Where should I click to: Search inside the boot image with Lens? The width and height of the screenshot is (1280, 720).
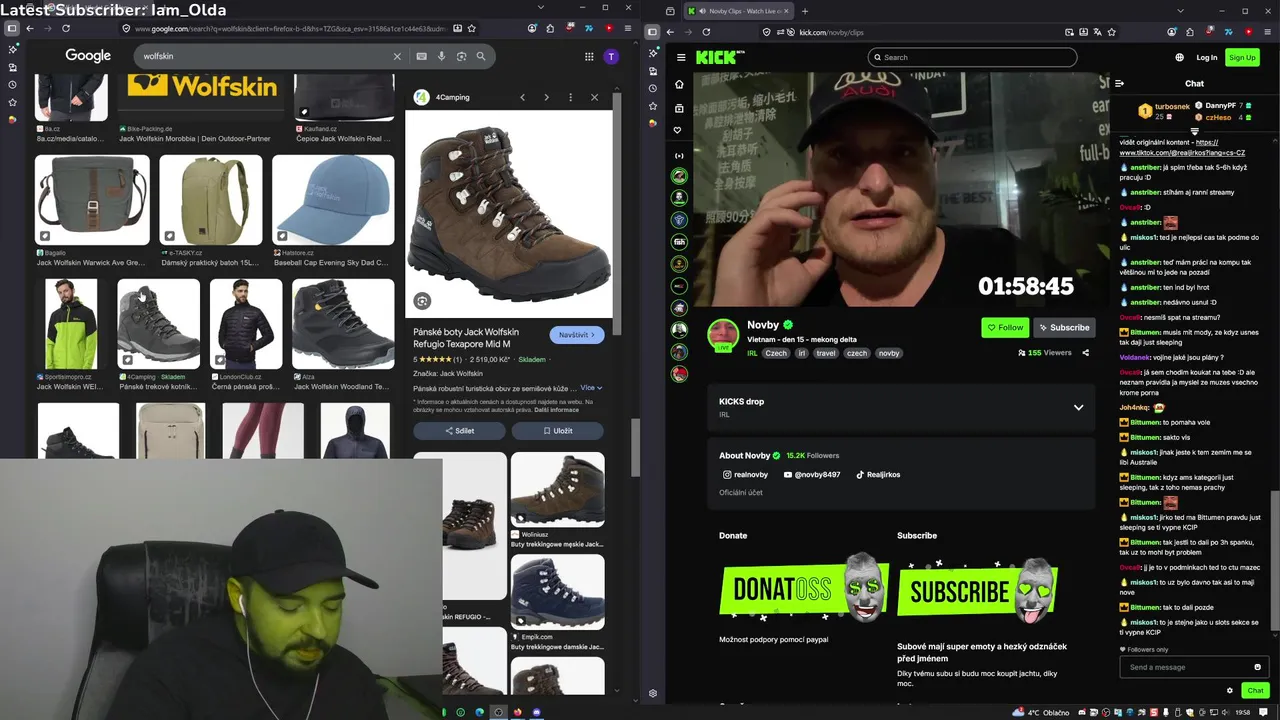click(422, 301)
